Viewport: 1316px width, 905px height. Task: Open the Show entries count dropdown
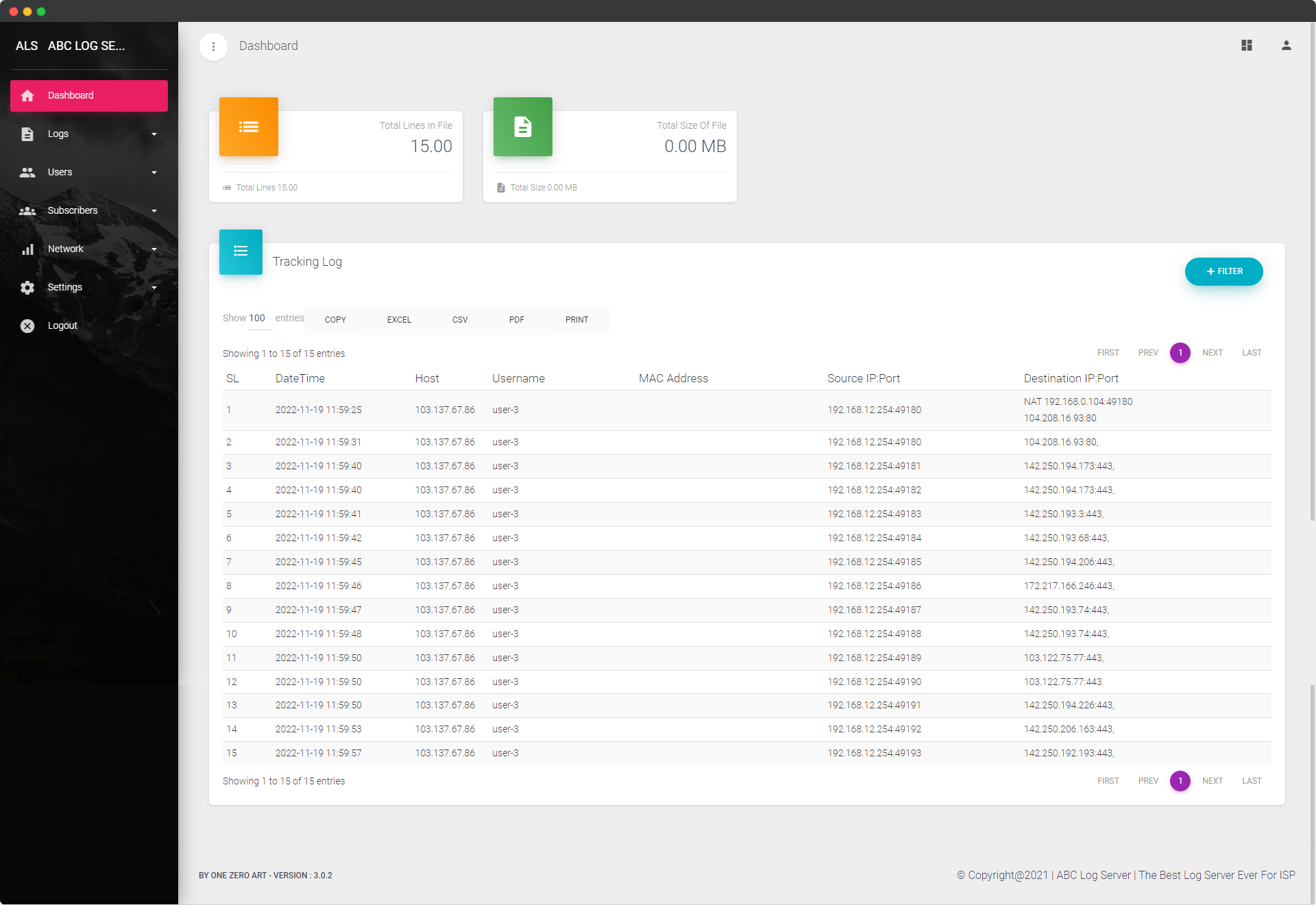click(x=258, y=319)
